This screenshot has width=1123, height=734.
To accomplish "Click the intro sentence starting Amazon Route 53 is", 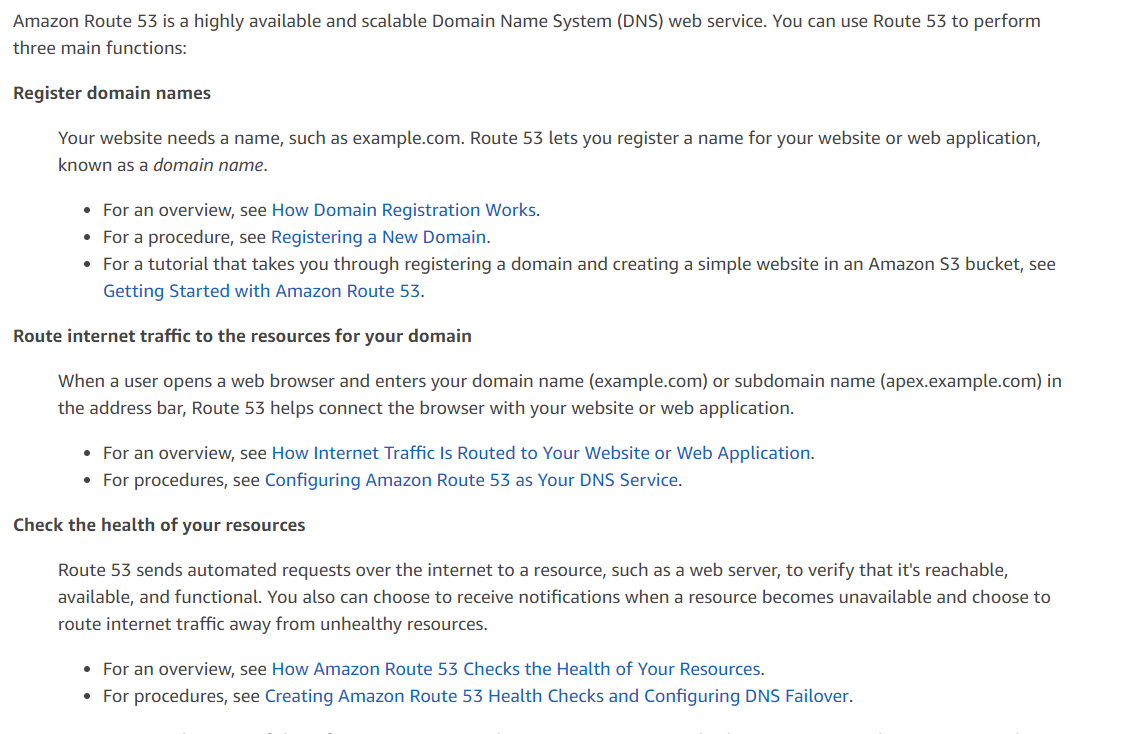I will 526,34.
